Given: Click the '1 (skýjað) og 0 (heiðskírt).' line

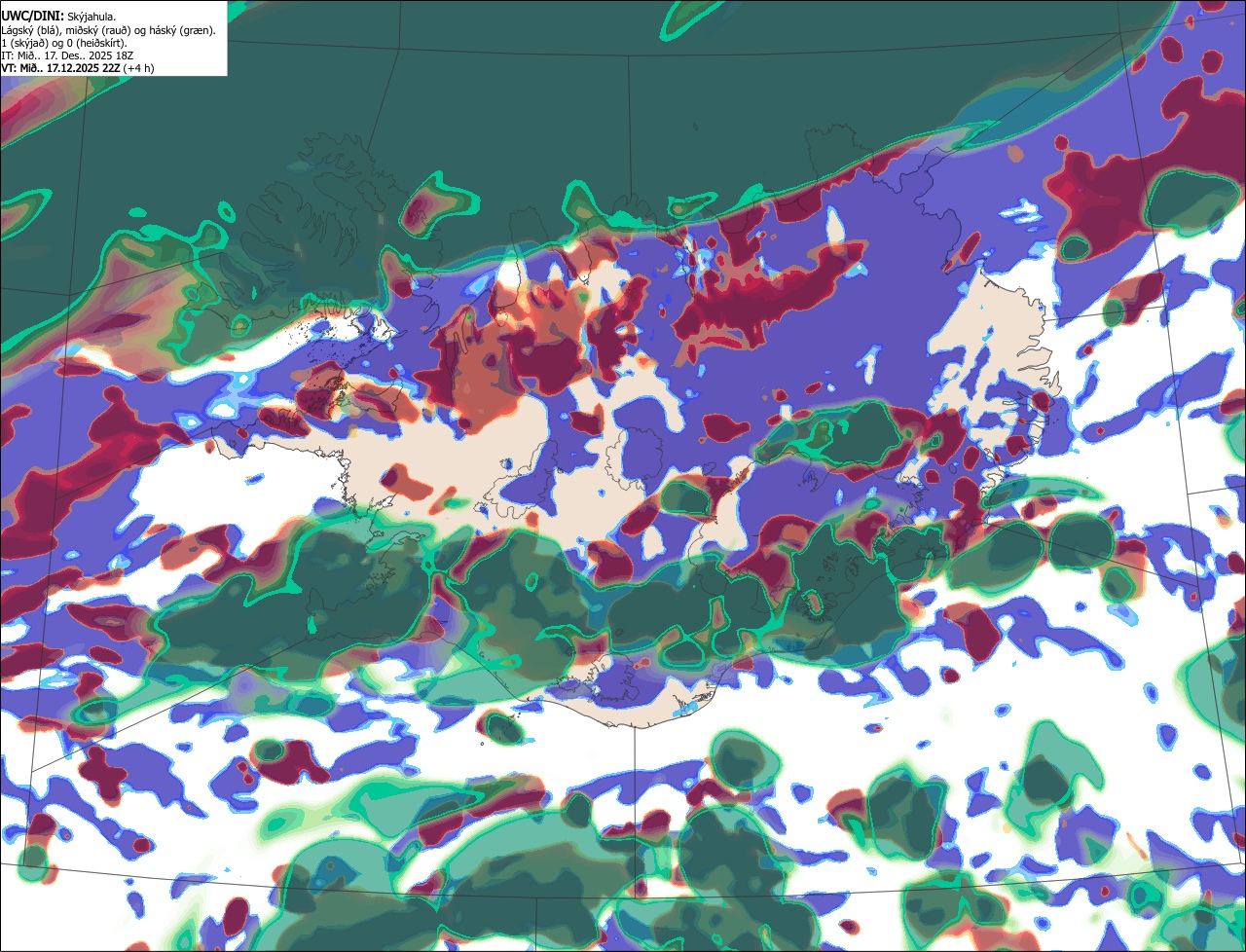Looking at the screenshot, I should coord(64,42).
